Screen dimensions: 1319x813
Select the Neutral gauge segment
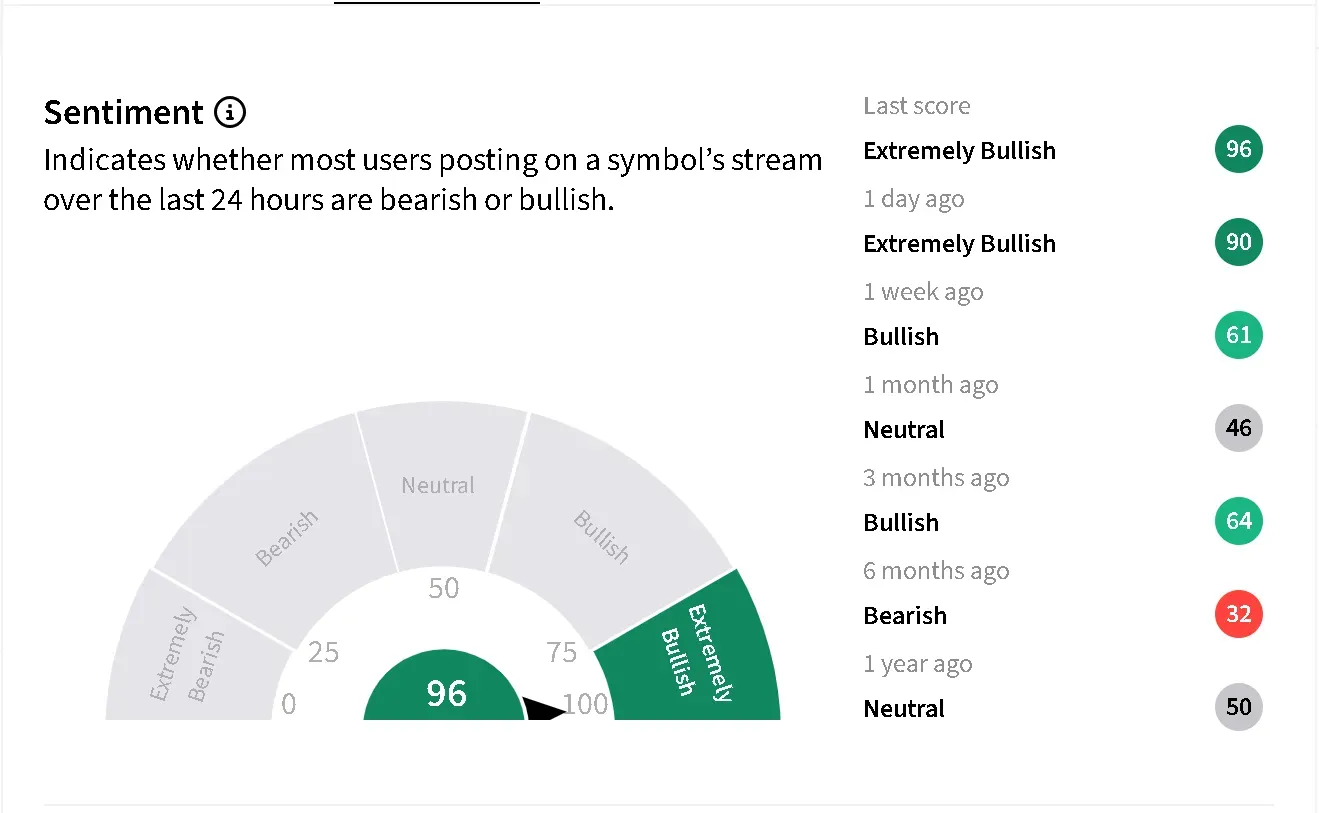point(440,480)
